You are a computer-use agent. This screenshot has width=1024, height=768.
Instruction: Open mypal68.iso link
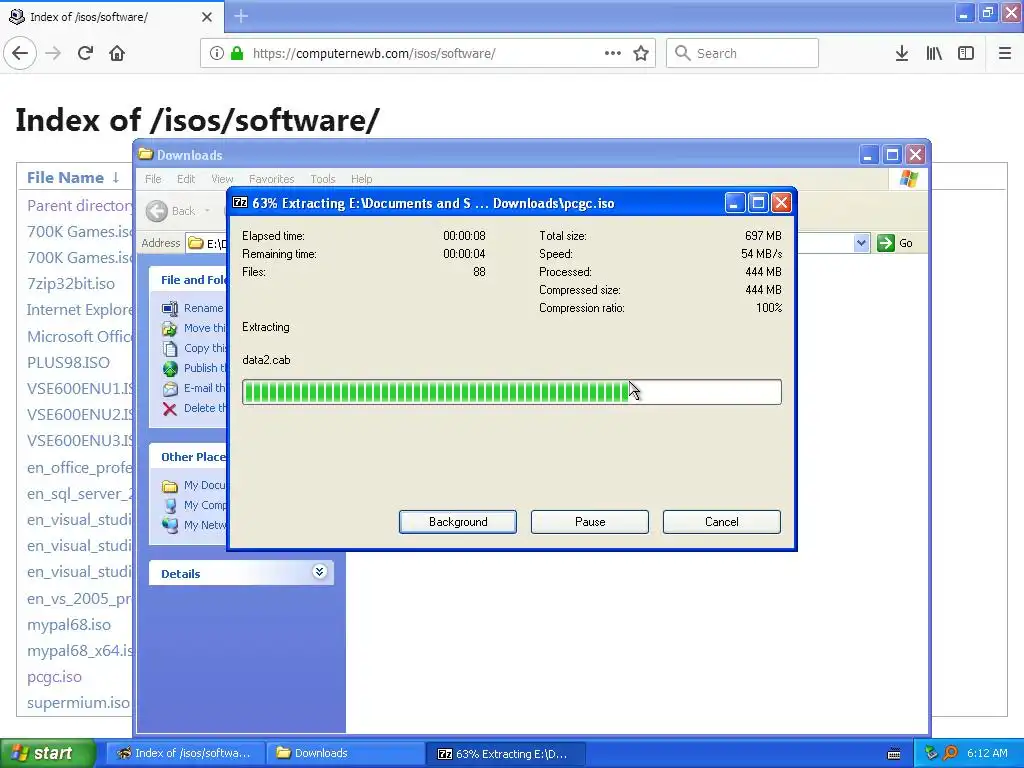(69, 625)
